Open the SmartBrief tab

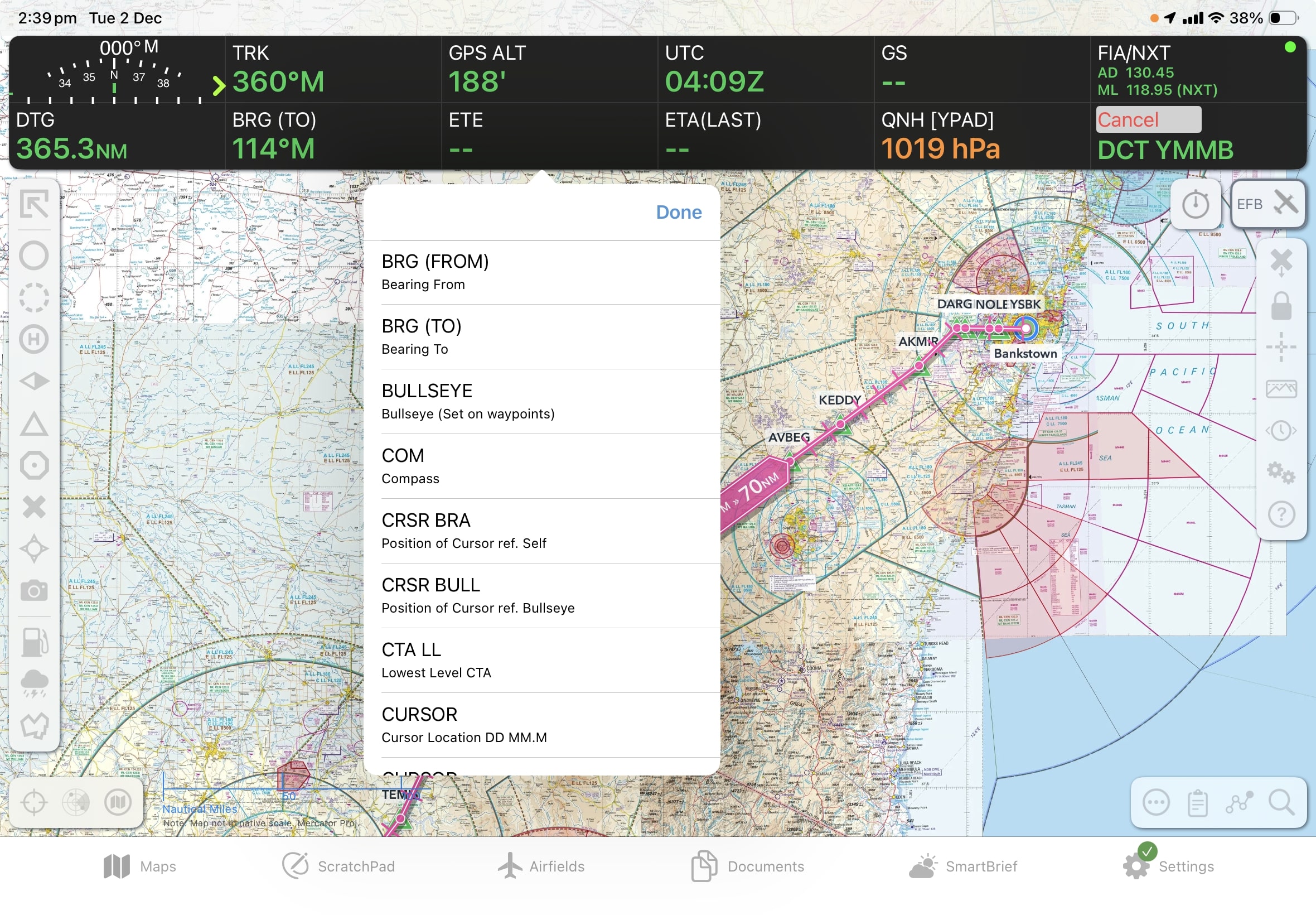coord(964,866)
